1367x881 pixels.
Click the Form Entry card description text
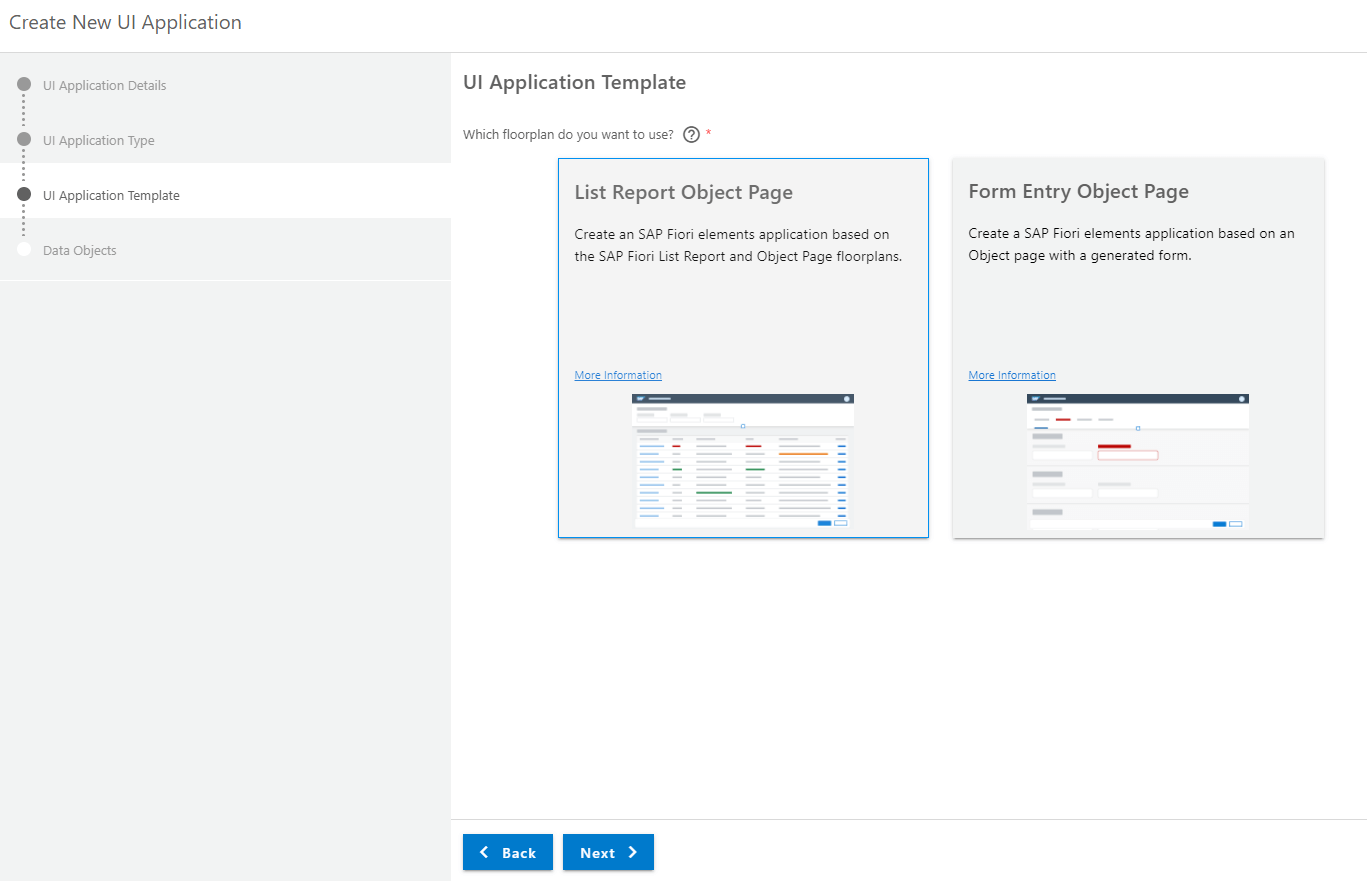pyautogui.click(x=1131, y=244)
